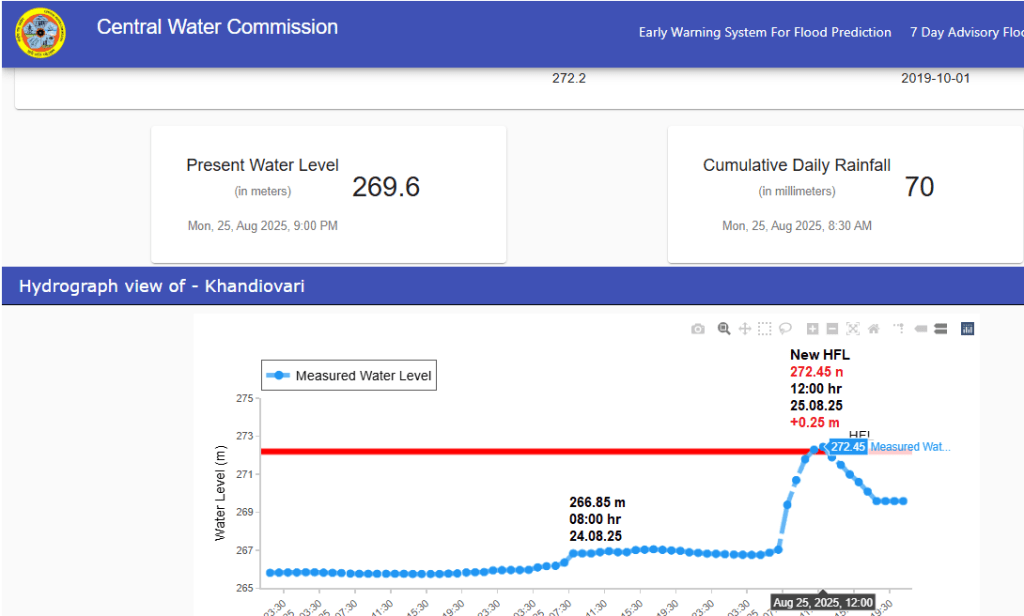1024x616 pixels.
Task: Open the Plotly logo link
Action: 967,329
